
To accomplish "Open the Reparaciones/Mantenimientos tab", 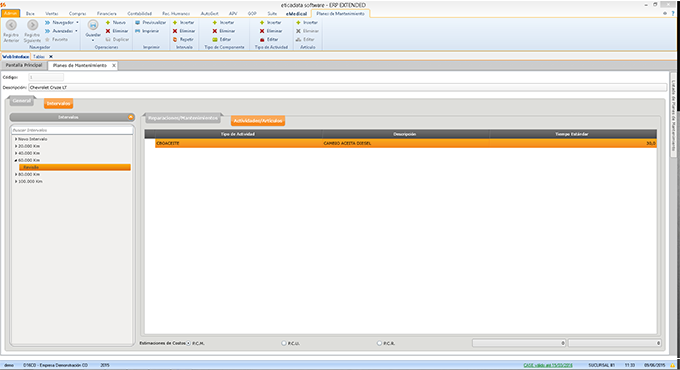I will point(183,118).
